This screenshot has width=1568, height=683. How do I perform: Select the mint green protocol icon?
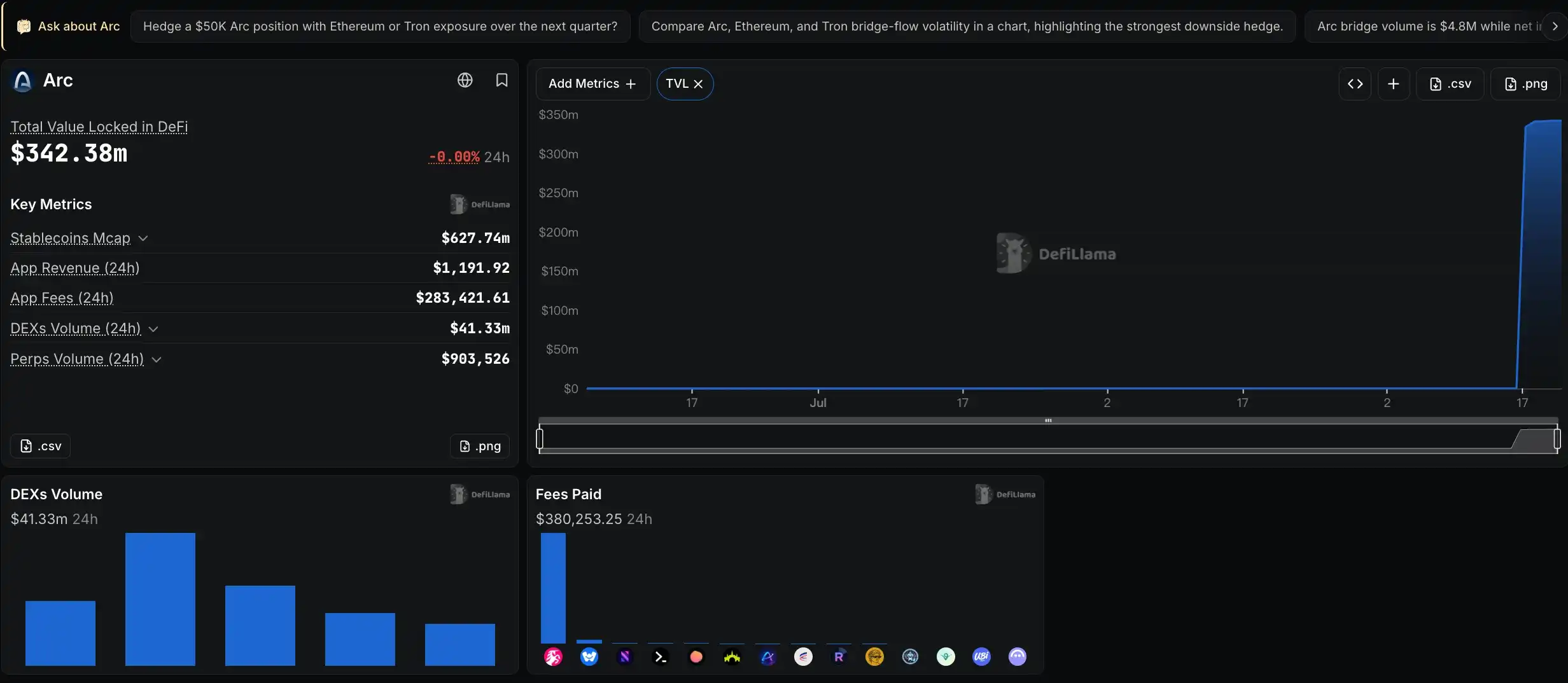[x=946, y=656]
